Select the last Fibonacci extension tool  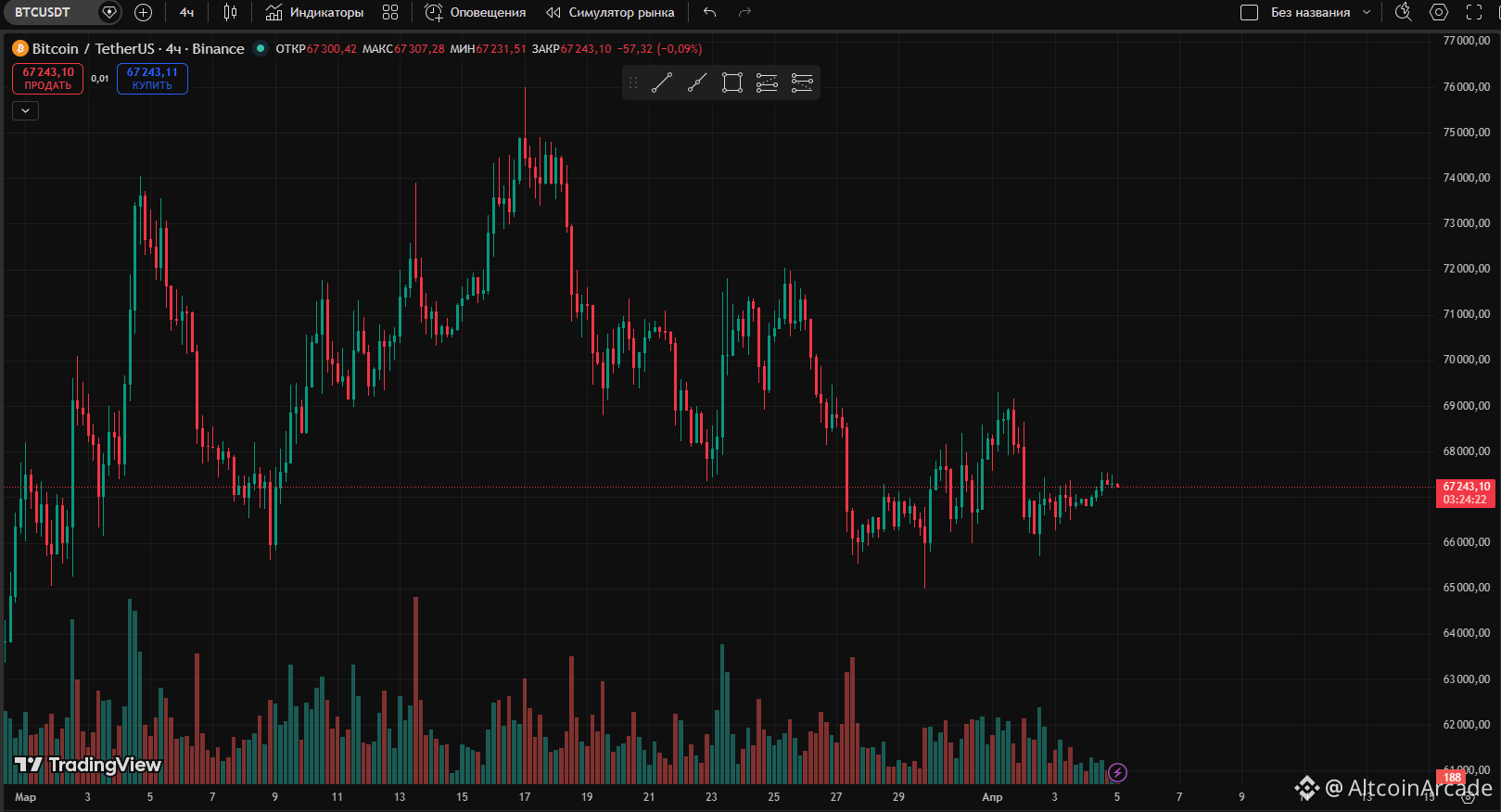[x=802, y=82]
